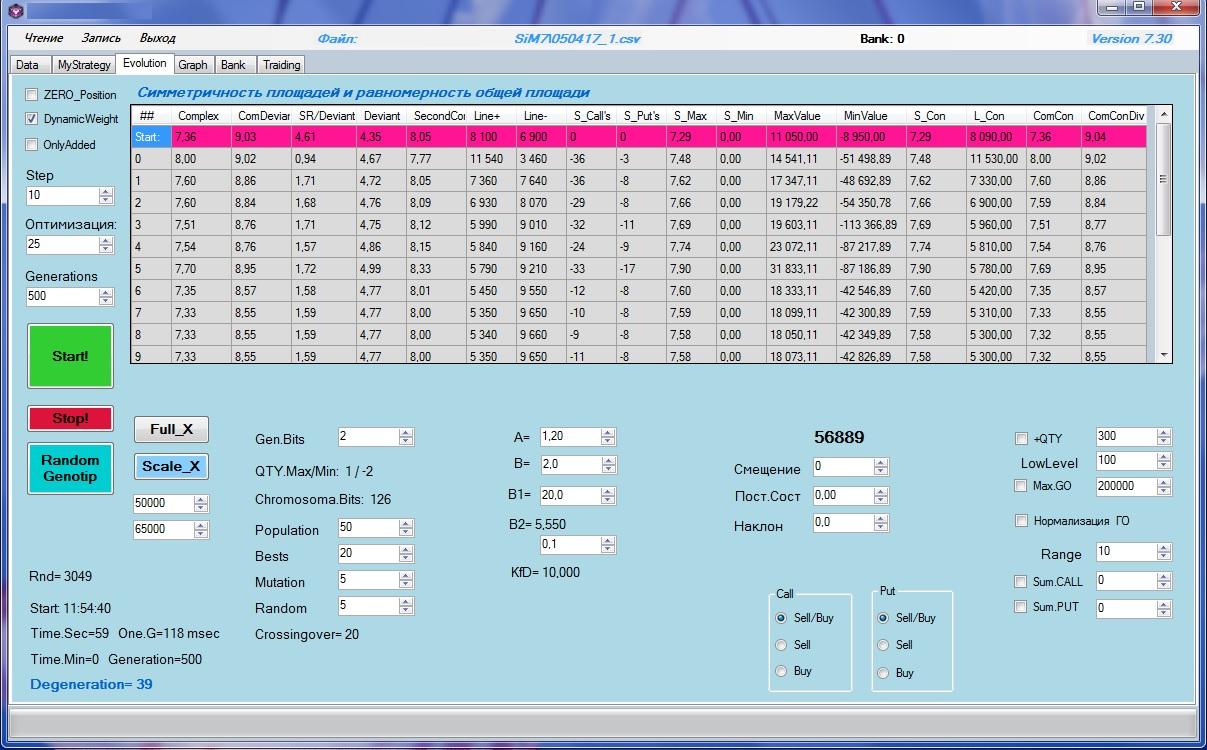Decrease the Mutation spinner value

(406, 585)
